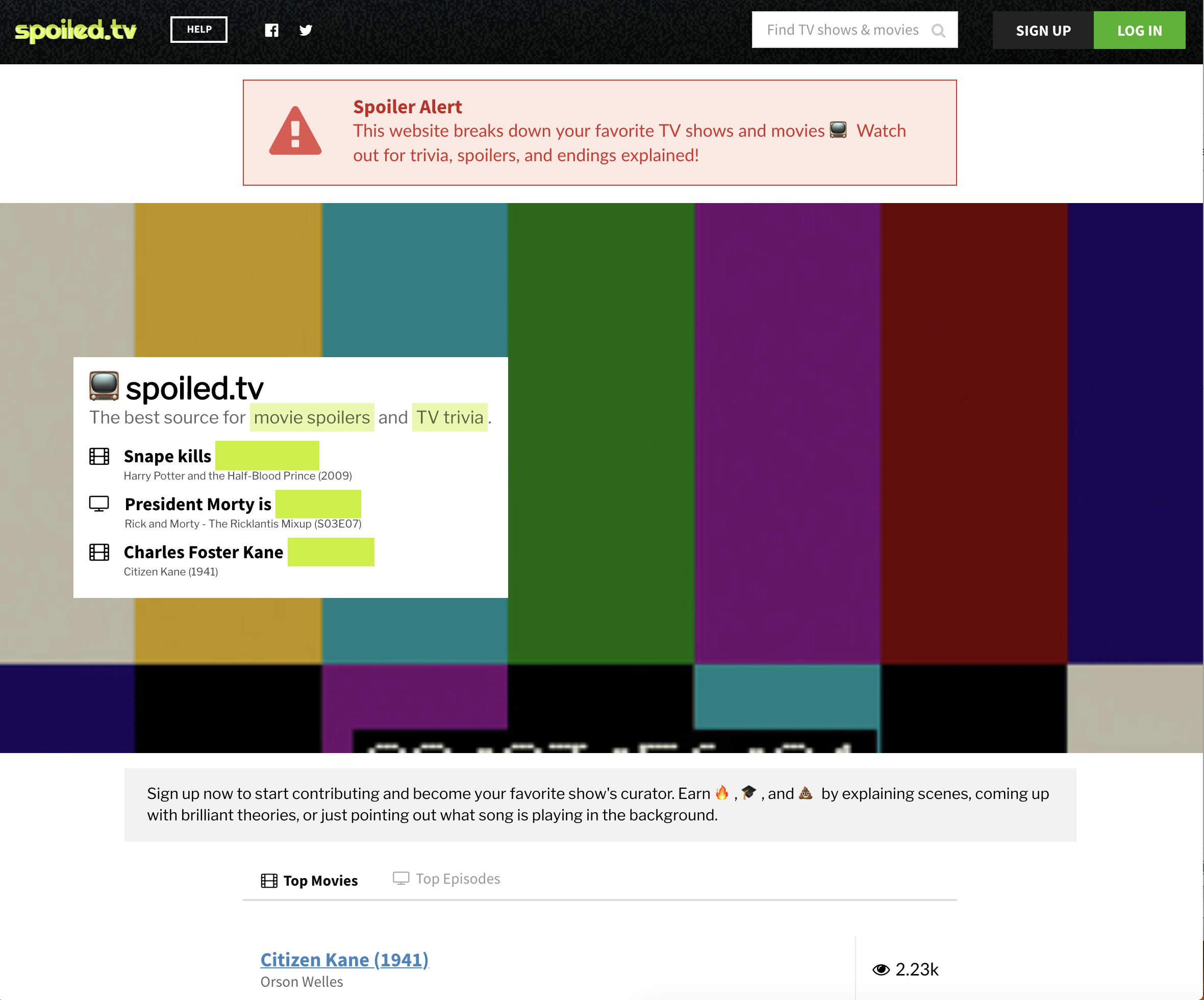Reveal the Charles Foster Kane spoiler

pos(332,552)
